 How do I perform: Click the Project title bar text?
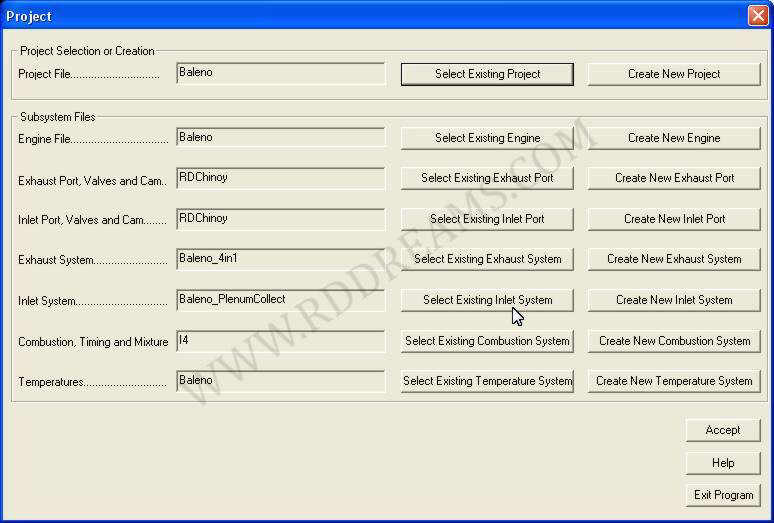click(29, 16)
